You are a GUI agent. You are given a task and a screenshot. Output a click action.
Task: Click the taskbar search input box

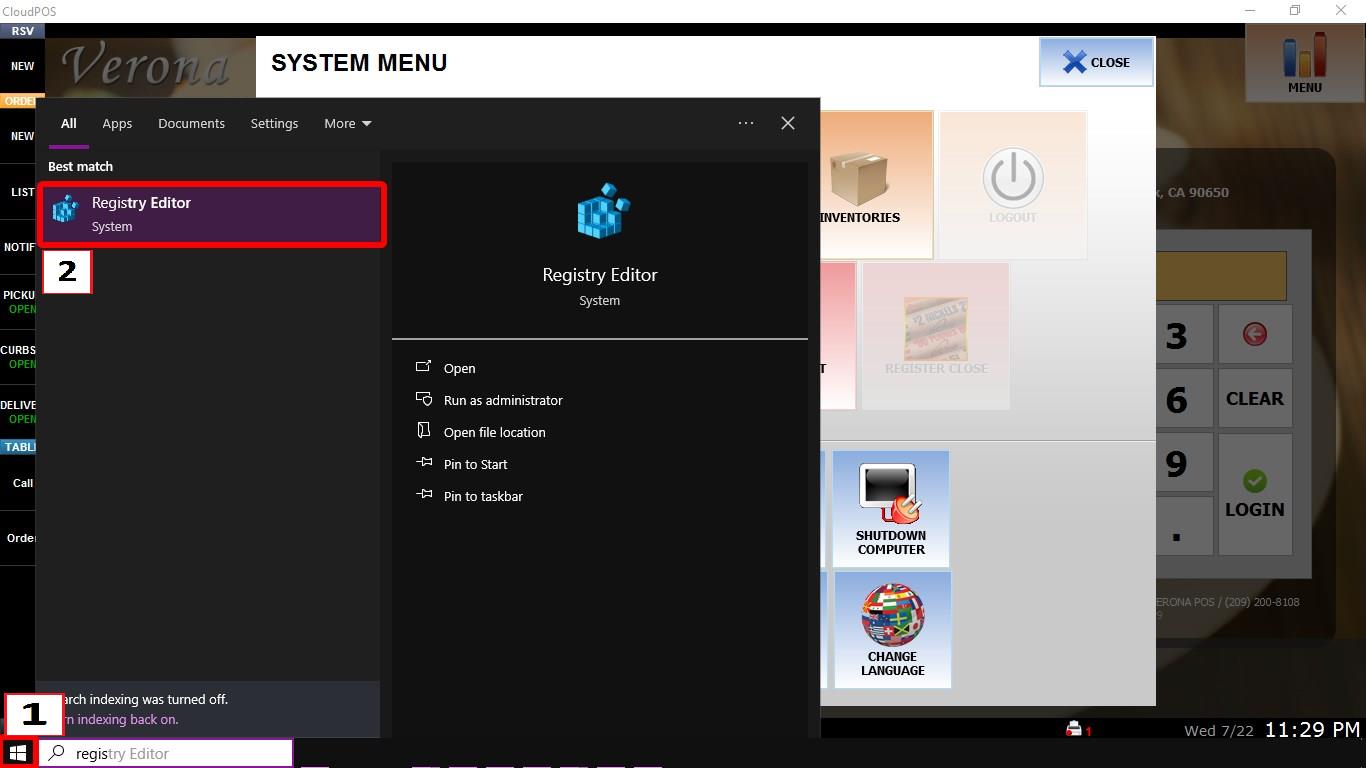[166, 753]
